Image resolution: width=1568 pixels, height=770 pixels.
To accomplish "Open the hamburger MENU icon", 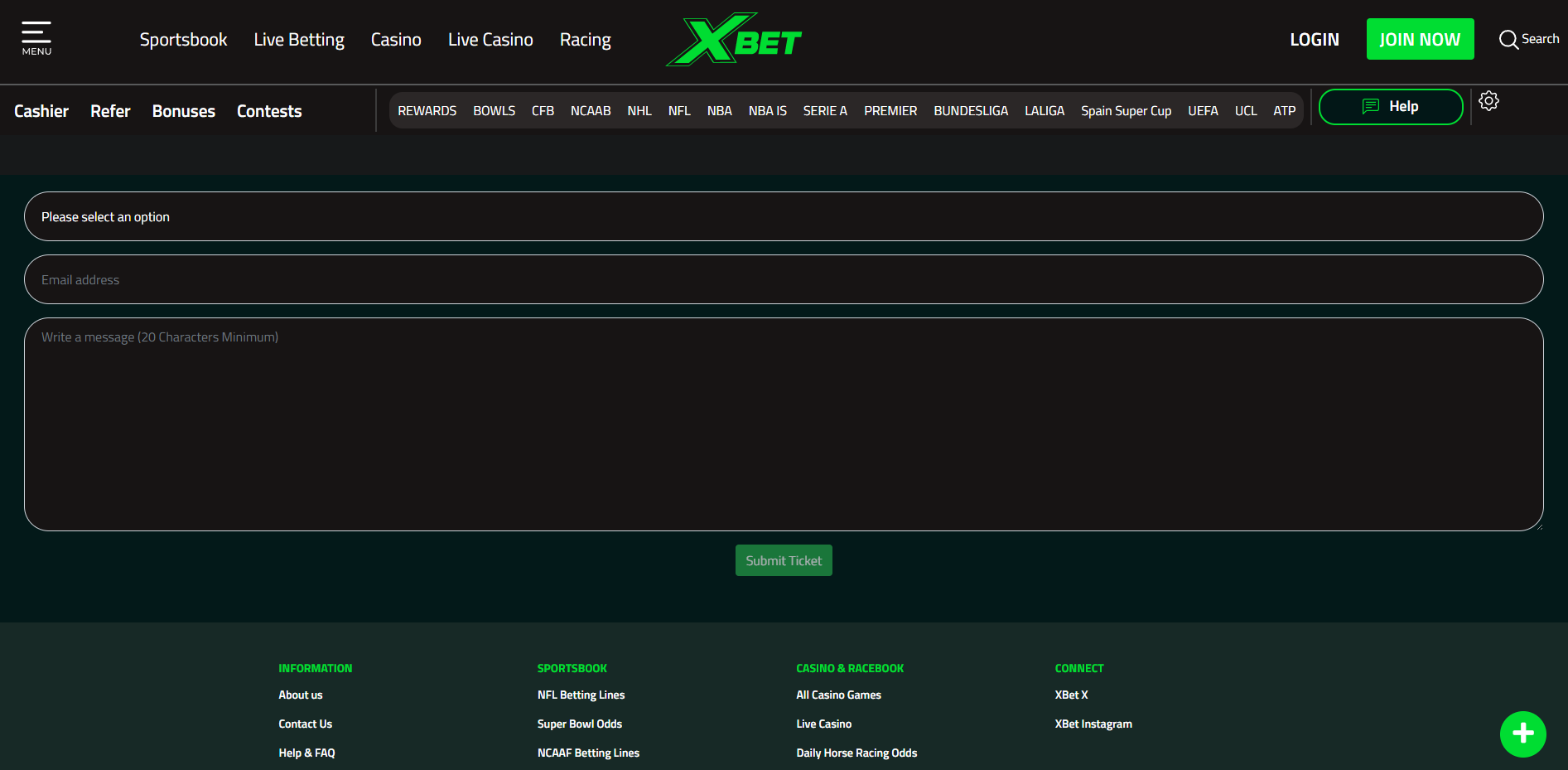I will pyautogui.click(x=36, y=38).
